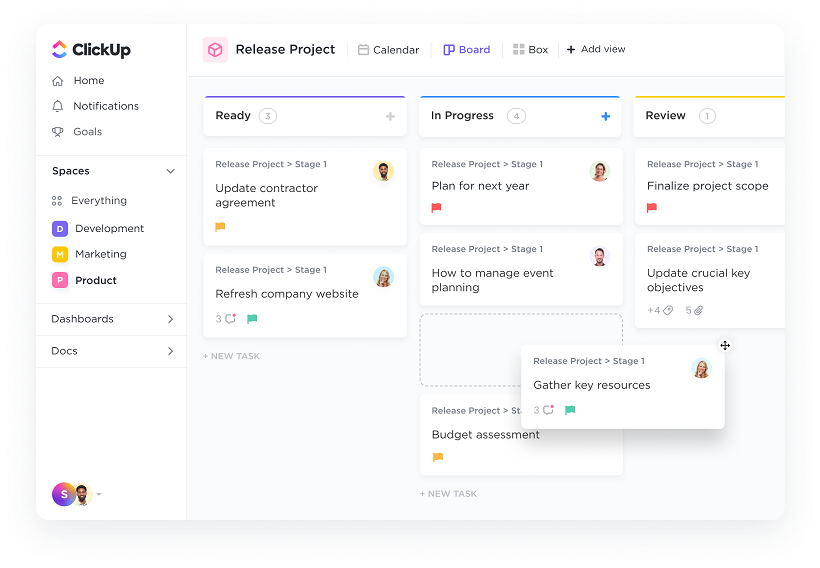Click attachment icon on Update crucial key objectives
Viewport: 820px width, 568px height.
pyautogui.click(x=699, y=310)
